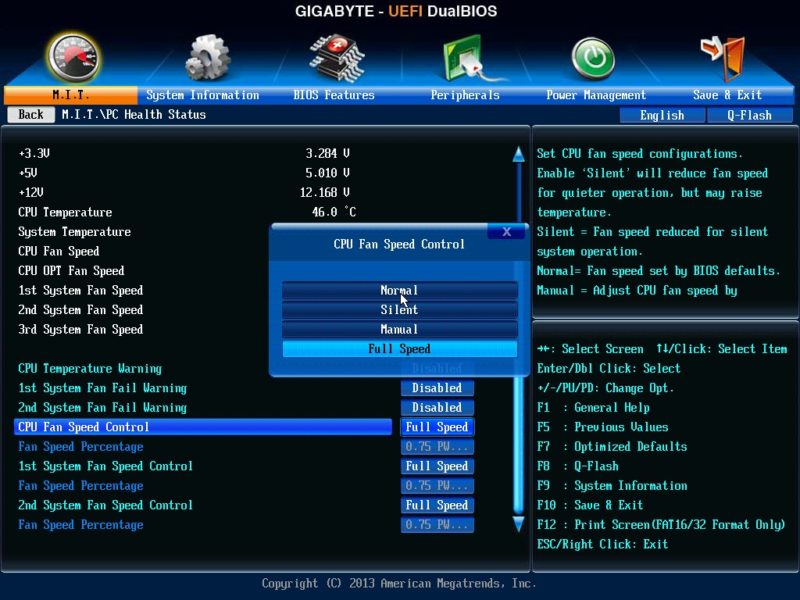The width and height of the screenshot is (800, 600).
Task: Choose Normal in CPU Fan Speed Control popup
Action: [399, 290]
